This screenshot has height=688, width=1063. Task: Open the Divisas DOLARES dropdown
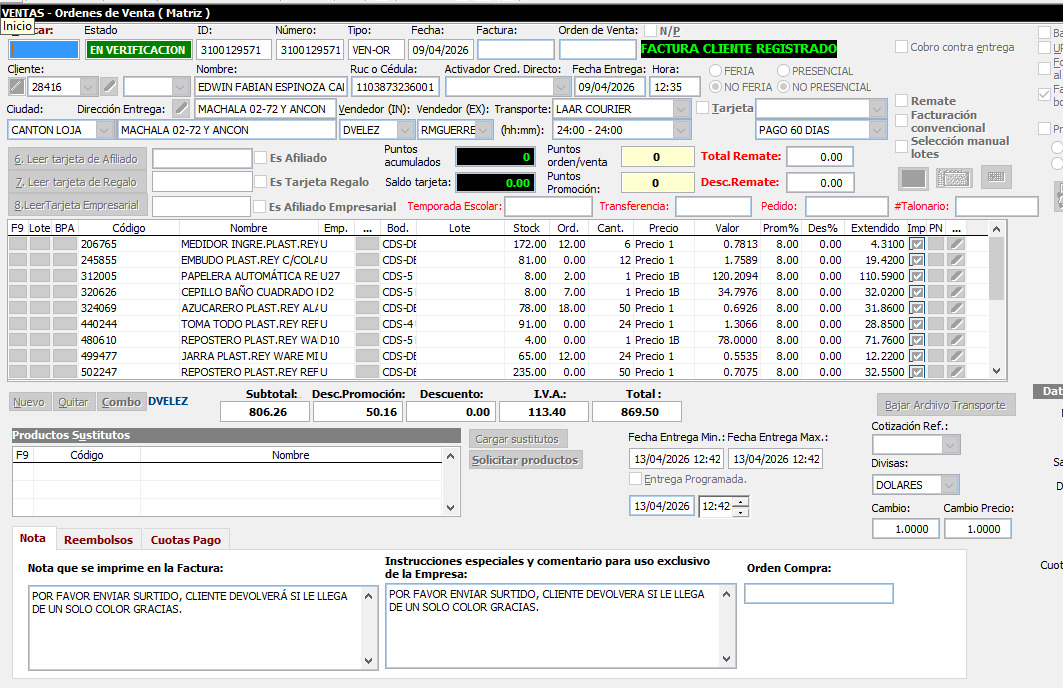(x=948, y=485)
